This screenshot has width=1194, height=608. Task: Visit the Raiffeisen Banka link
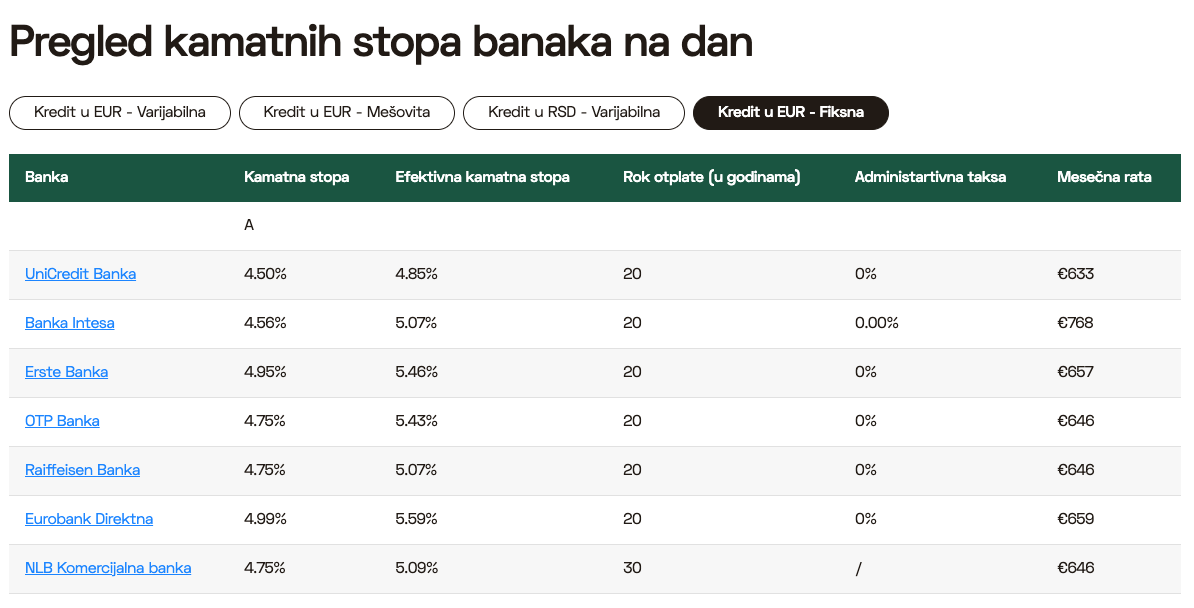[x=83, y=470]
